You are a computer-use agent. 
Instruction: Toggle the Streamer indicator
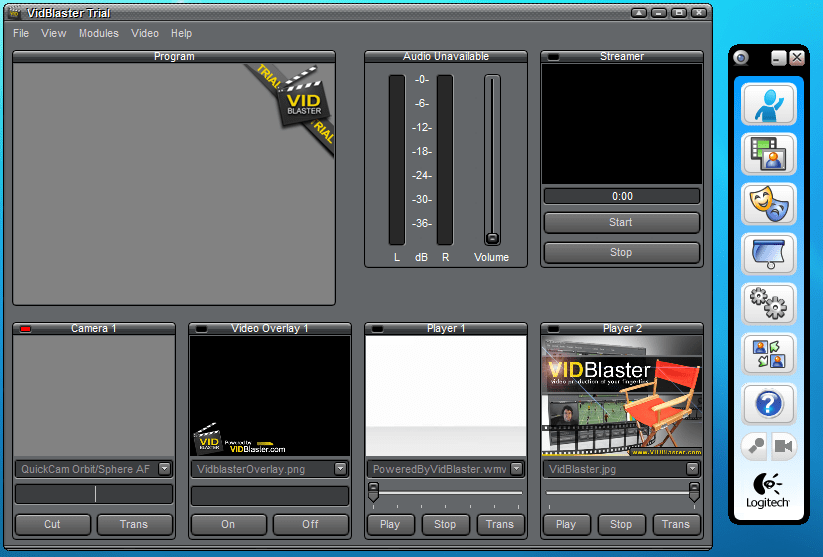click(553, 57)
